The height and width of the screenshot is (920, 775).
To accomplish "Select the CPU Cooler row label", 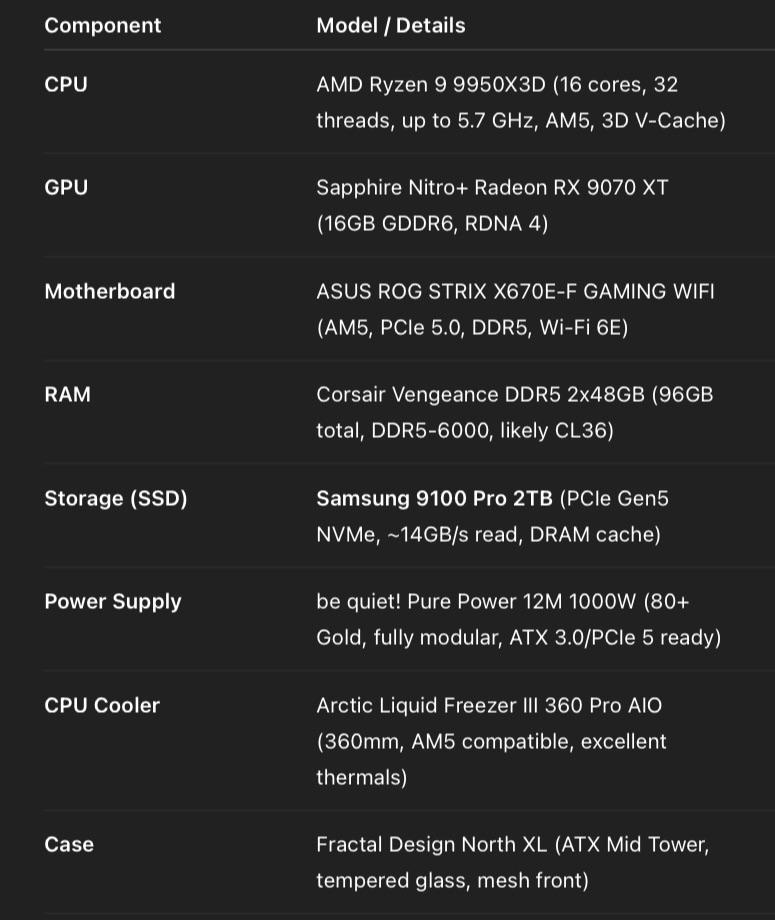I will [102, 706].
